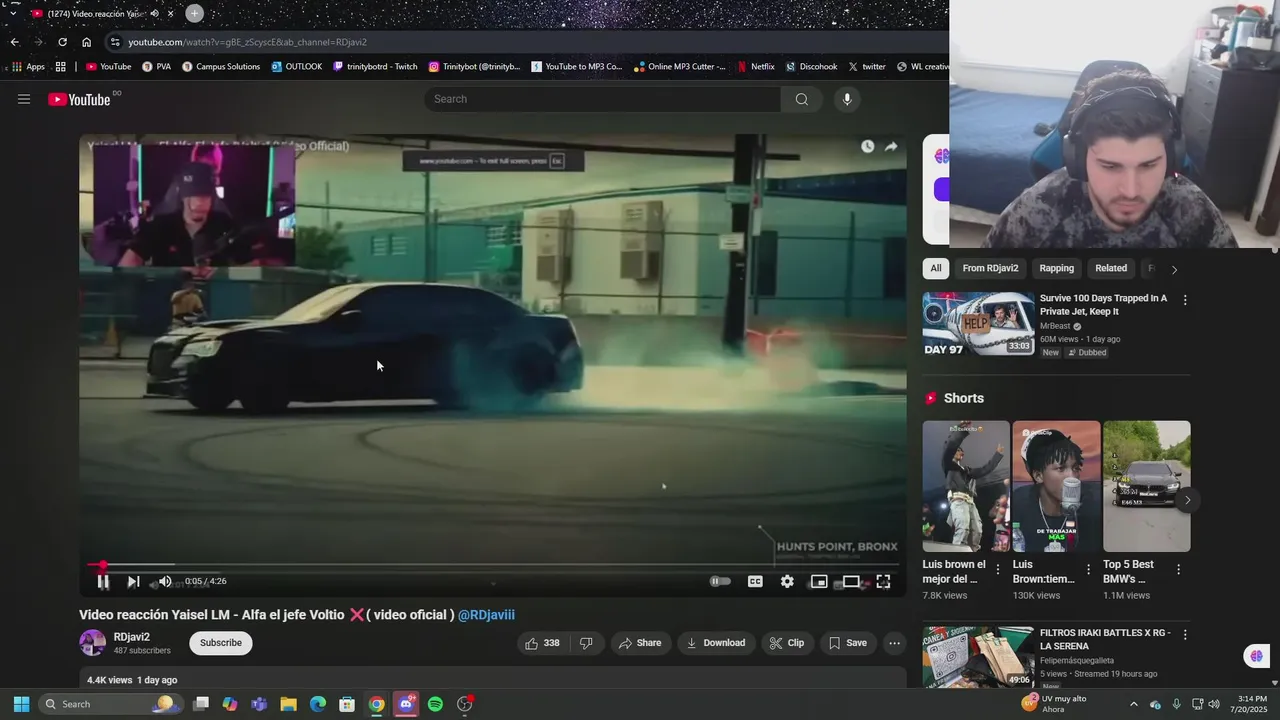Mute the video using the speaker icon
This screenshot has width=1280, height=720.
point(165,581)
